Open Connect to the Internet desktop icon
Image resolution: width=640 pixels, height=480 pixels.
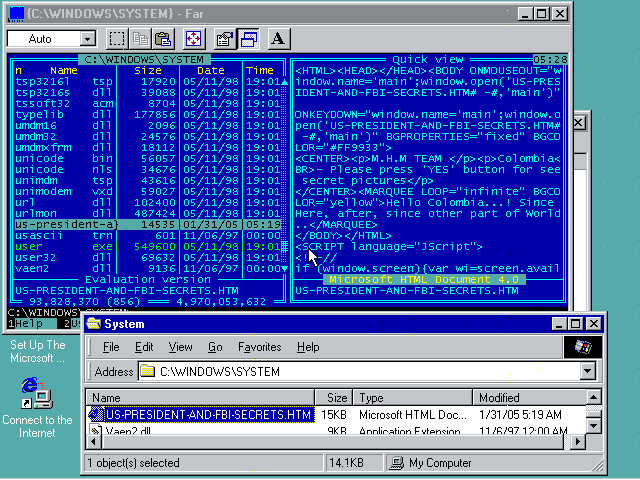coord(37,393)
